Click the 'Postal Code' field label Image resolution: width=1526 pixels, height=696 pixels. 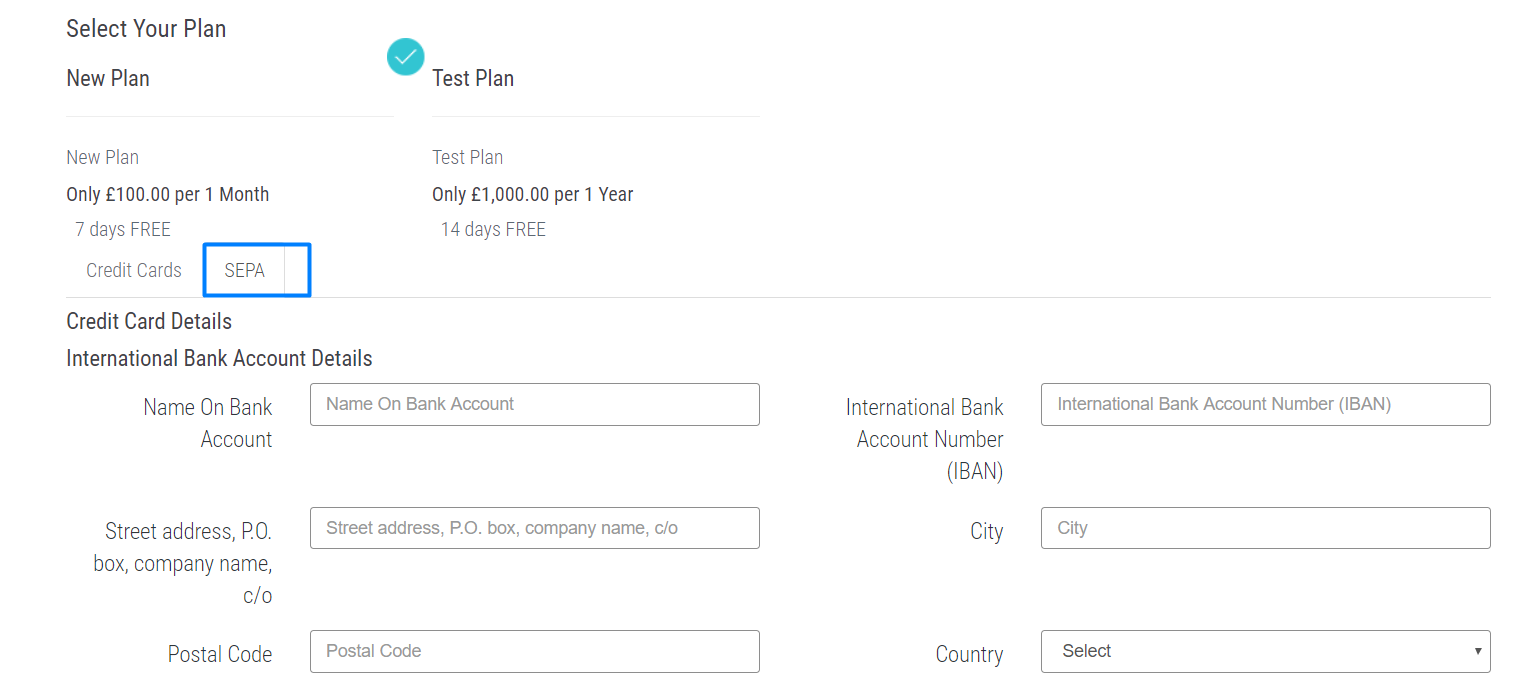tap(220, 654)
